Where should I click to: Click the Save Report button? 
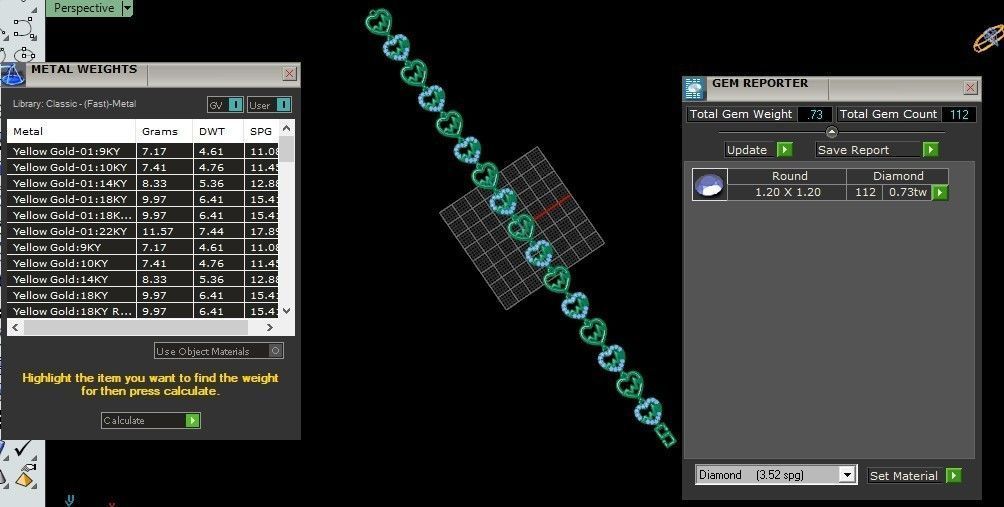pyautogui.click(x=877, y=150)
